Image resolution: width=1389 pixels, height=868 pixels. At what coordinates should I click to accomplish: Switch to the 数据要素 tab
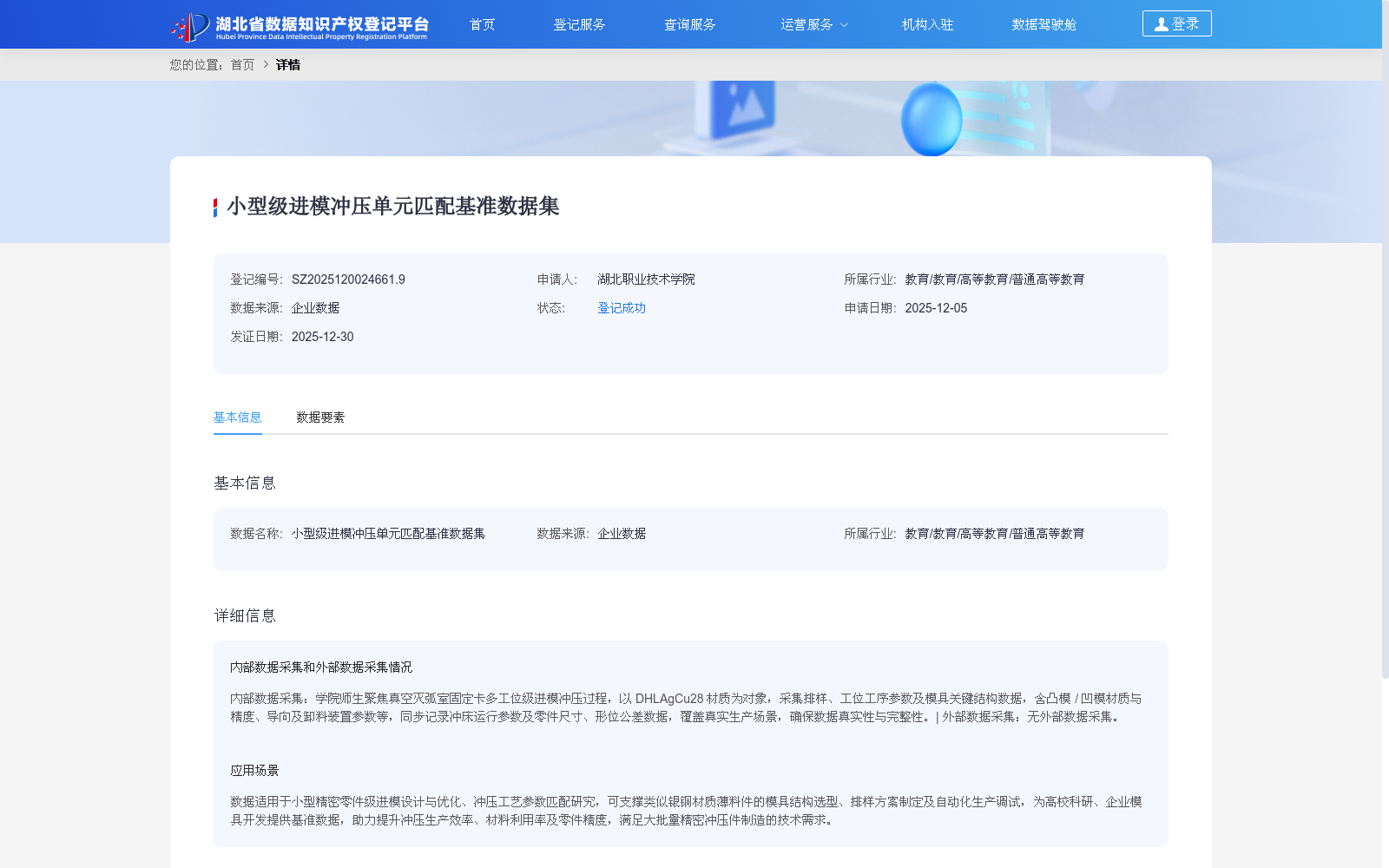pos(320,418)
